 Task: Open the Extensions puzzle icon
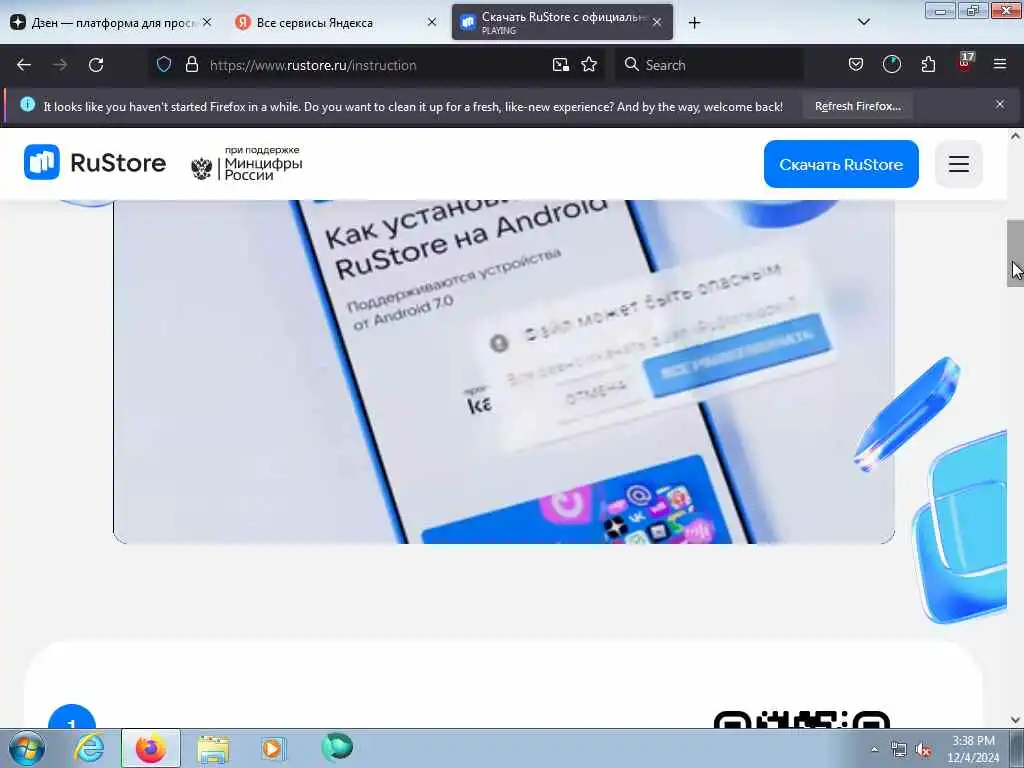[x=928, y=64]
